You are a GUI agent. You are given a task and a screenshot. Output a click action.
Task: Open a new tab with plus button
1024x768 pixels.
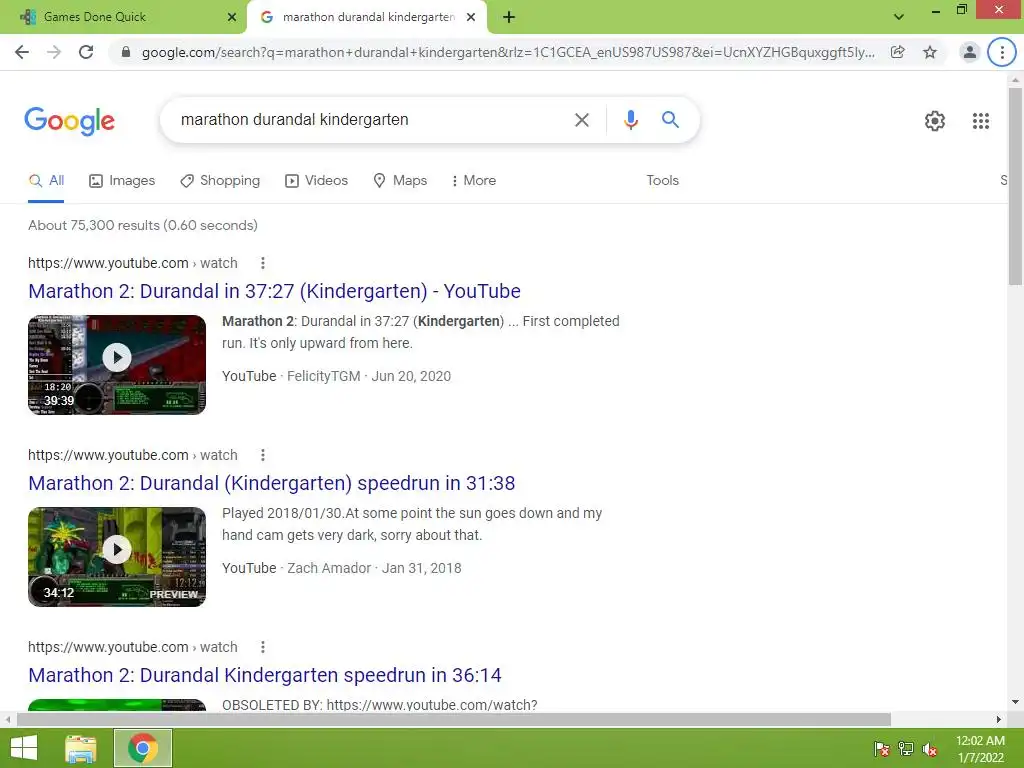[x=509, y=17]
